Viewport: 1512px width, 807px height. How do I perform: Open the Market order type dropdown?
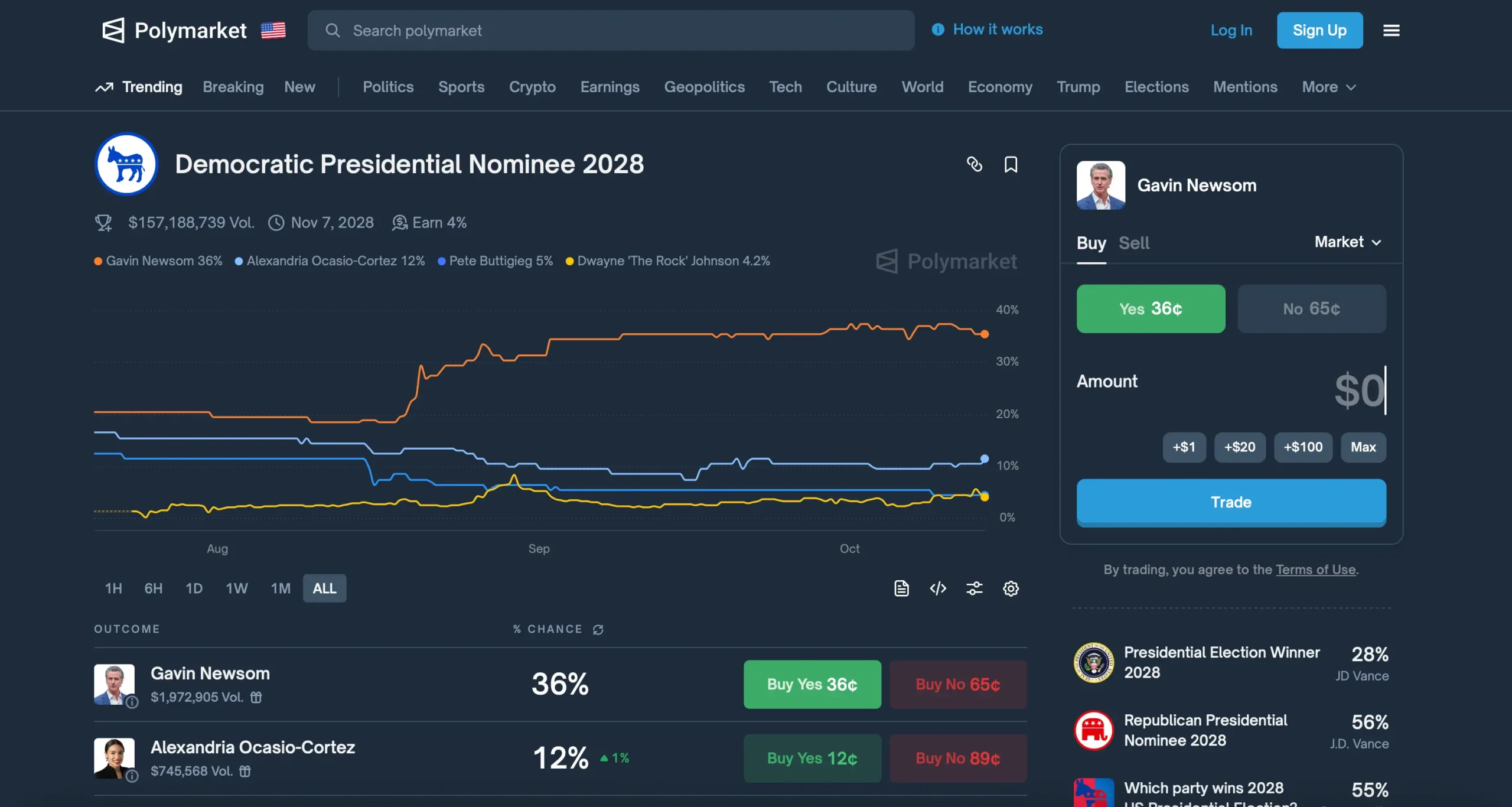pyautogui.click(x=1347, y=242)
